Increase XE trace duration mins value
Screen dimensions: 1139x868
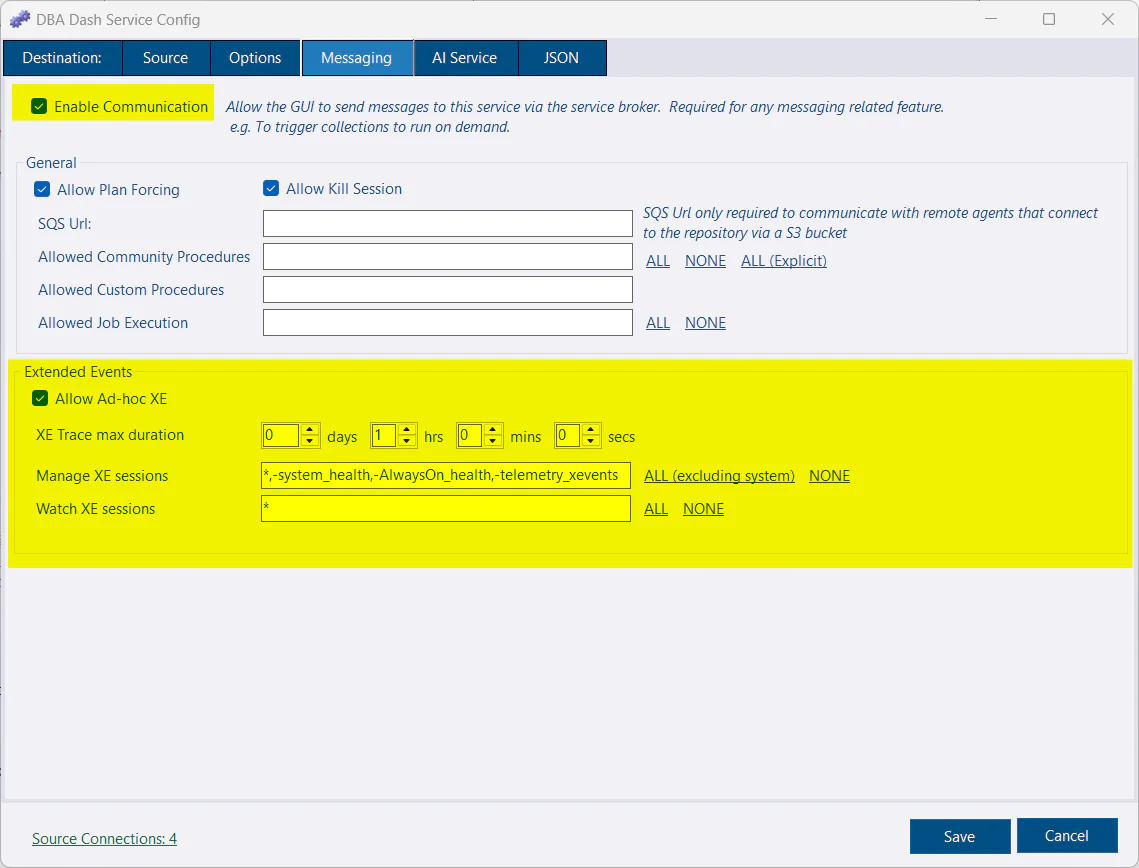tap(493, 430)
